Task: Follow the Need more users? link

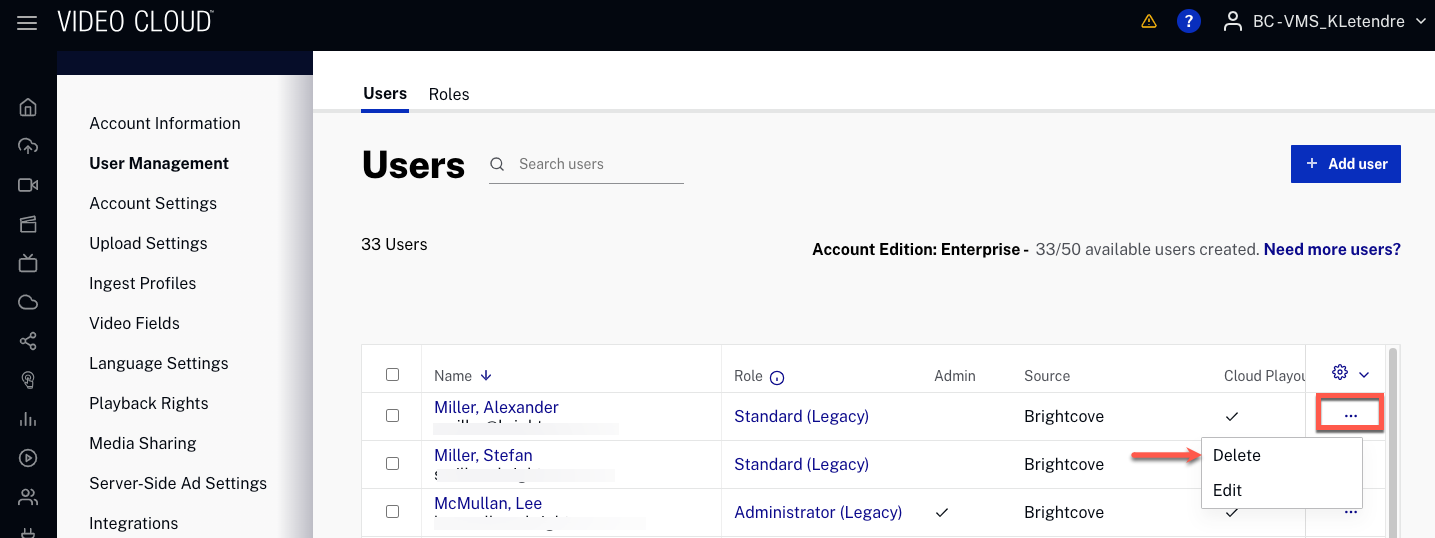Action: tap(1332, 249)
